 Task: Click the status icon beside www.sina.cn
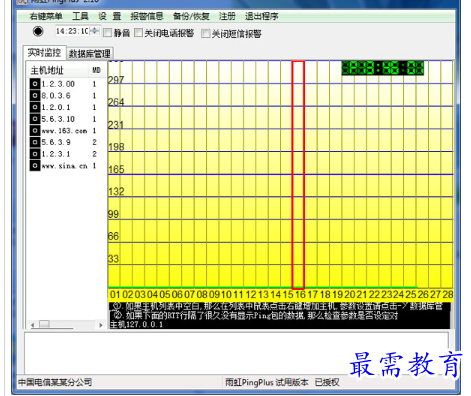click(35, 165)
